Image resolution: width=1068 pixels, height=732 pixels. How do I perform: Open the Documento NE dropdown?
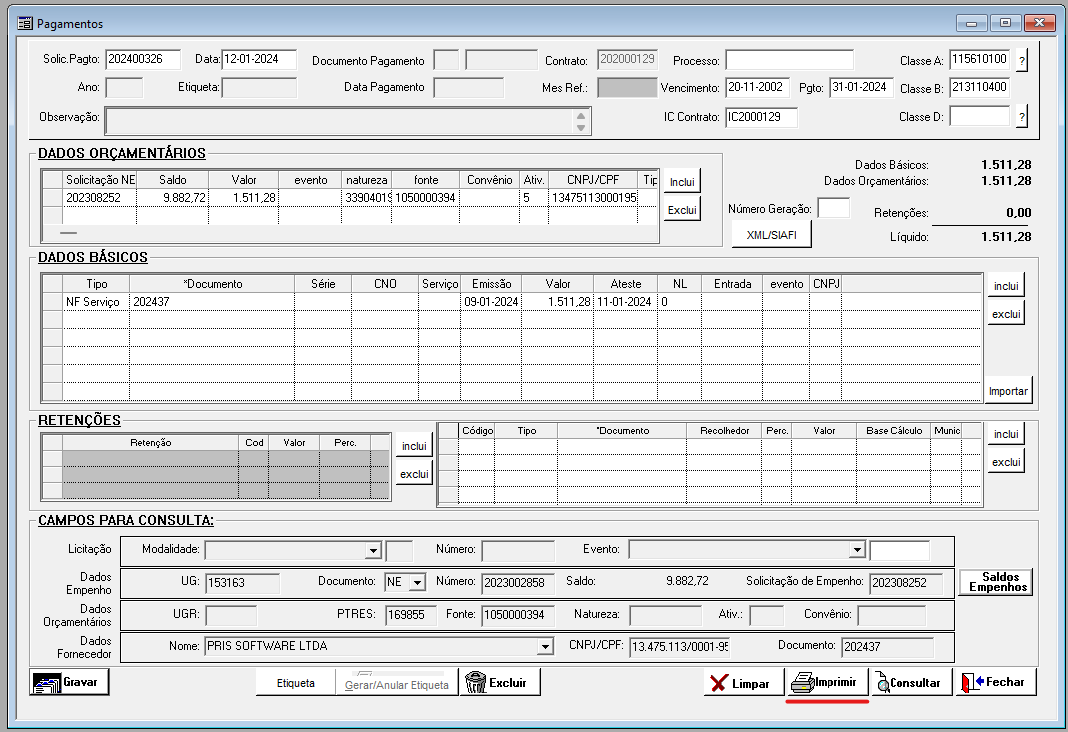click(417, 582)
